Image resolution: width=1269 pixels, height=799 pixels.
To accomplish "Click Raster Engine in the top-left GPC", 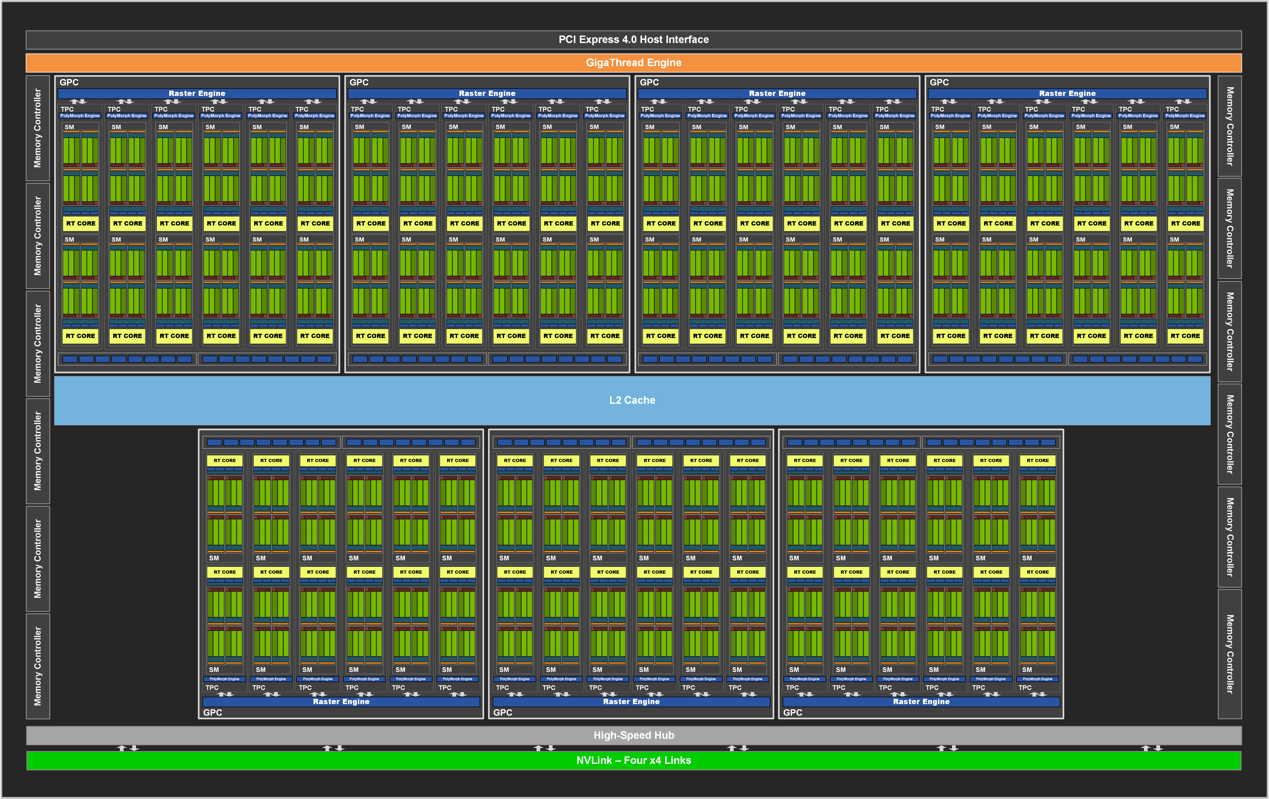I will [x=197, y=94].
